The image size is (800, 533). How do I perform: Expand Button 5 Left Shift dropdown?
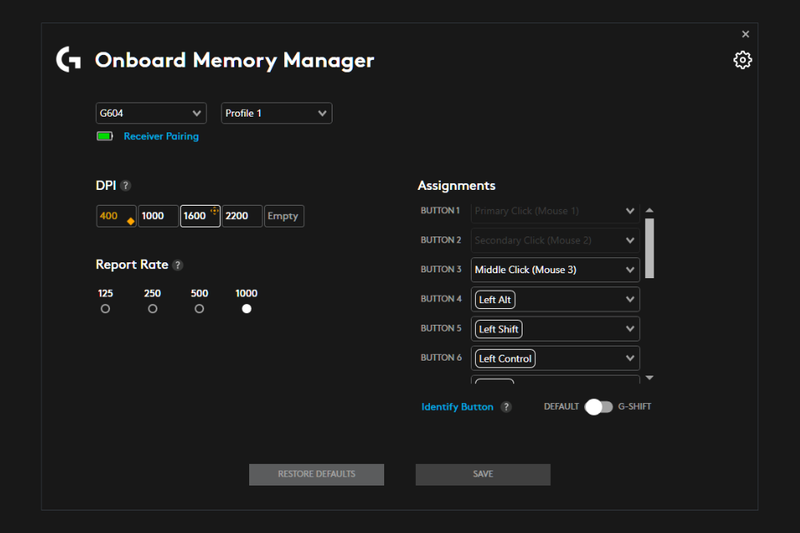pyautogui.click(x=555, y=329)
